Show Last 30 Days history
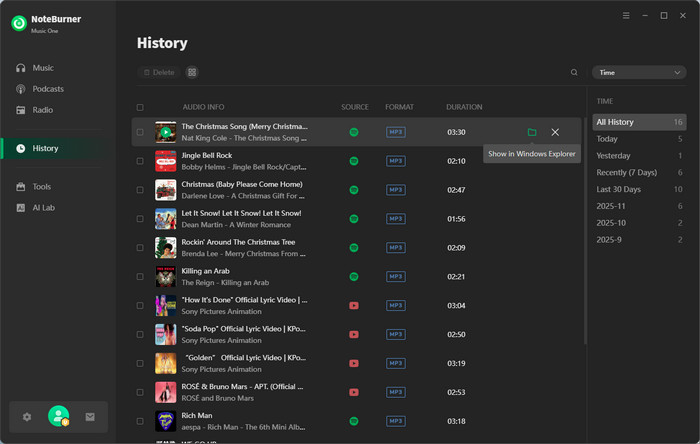This screenshot has height=444, width=700. (x=639, y=189)
